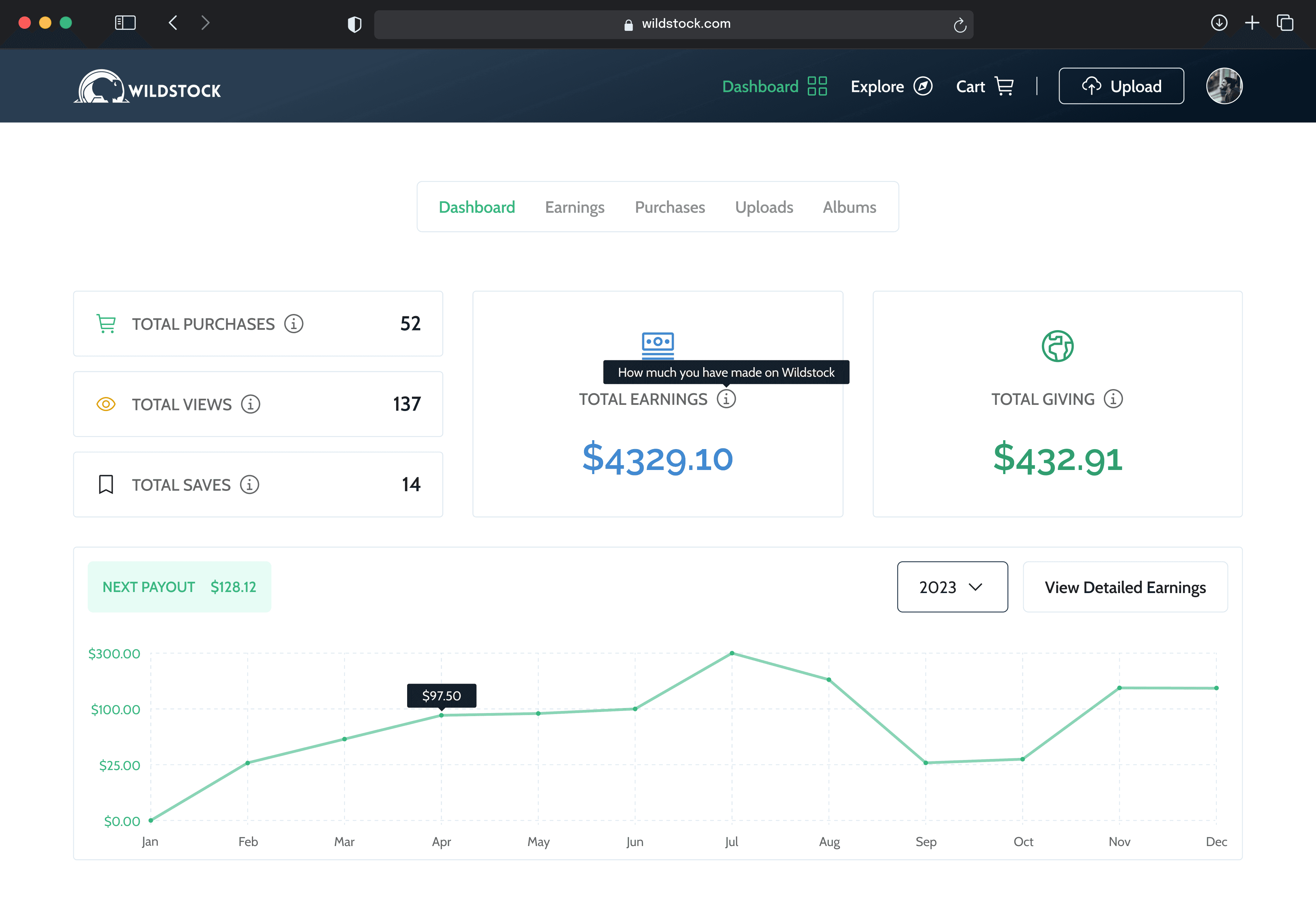Viewport: 1316px width, 905px height.
Task: Click the Total Earnings info icon
Action: (x=726, y=399)
